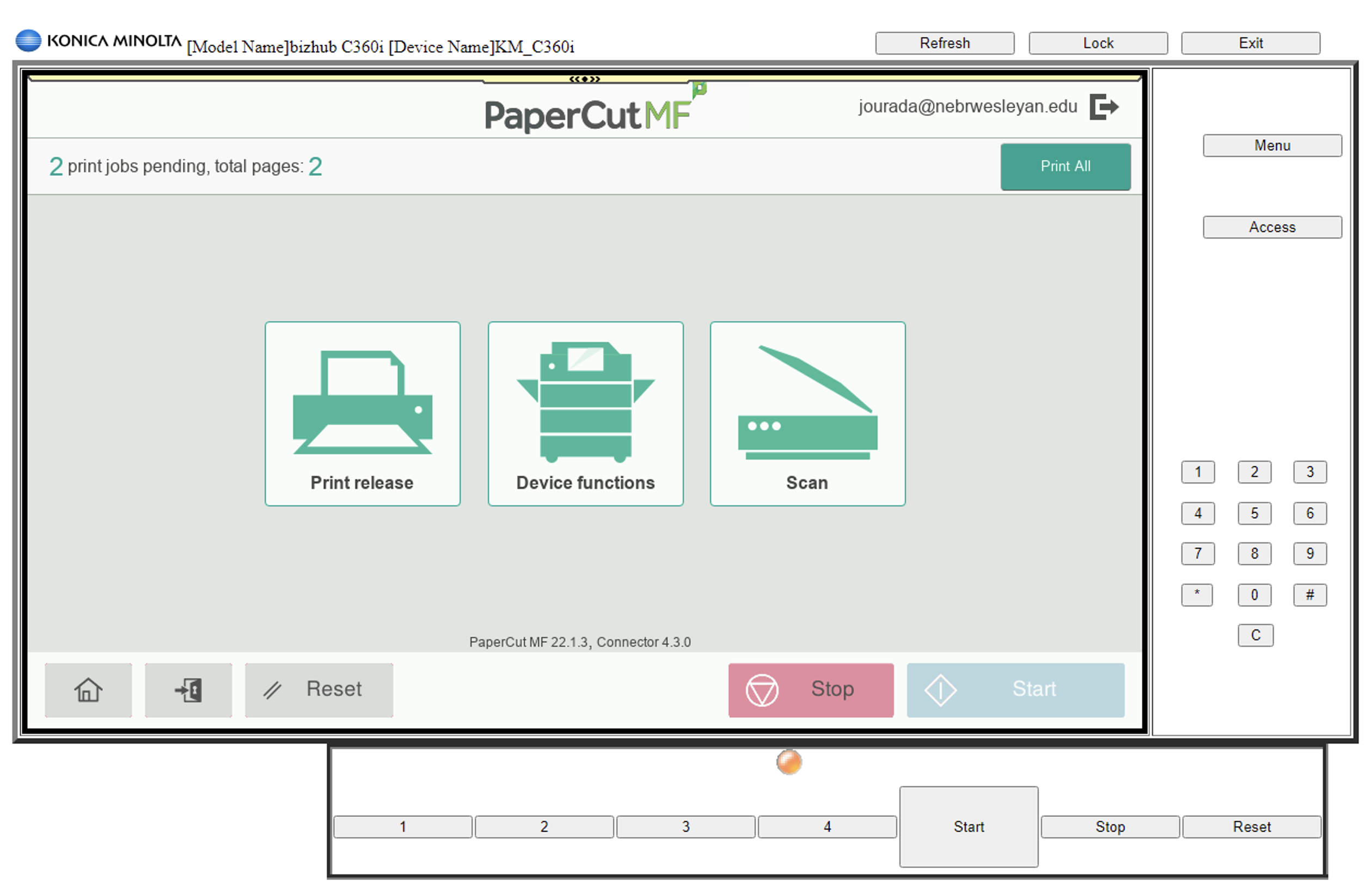Click the hardware Stop button in bottom strip
1372x893 pixels.
[1110, 827]
